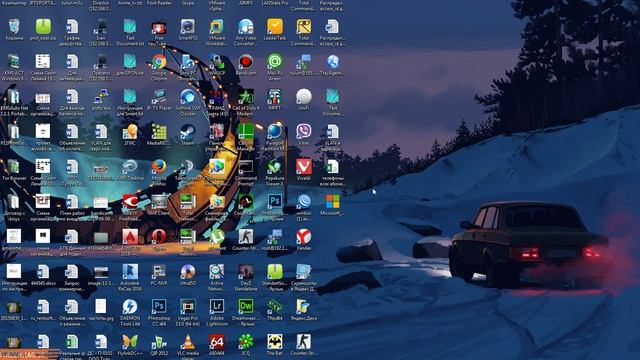Image resolution: width=640 pixels, height=360 pixels.
Task: Launch DAEMON Tools Lite shortcut
Action: (x=130, y=307)
